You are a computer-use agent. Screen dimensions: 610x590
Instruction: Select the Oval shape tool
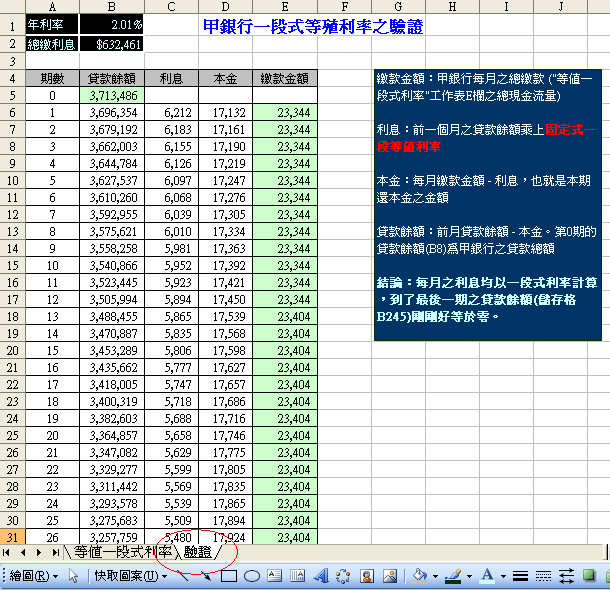(252, 576)
